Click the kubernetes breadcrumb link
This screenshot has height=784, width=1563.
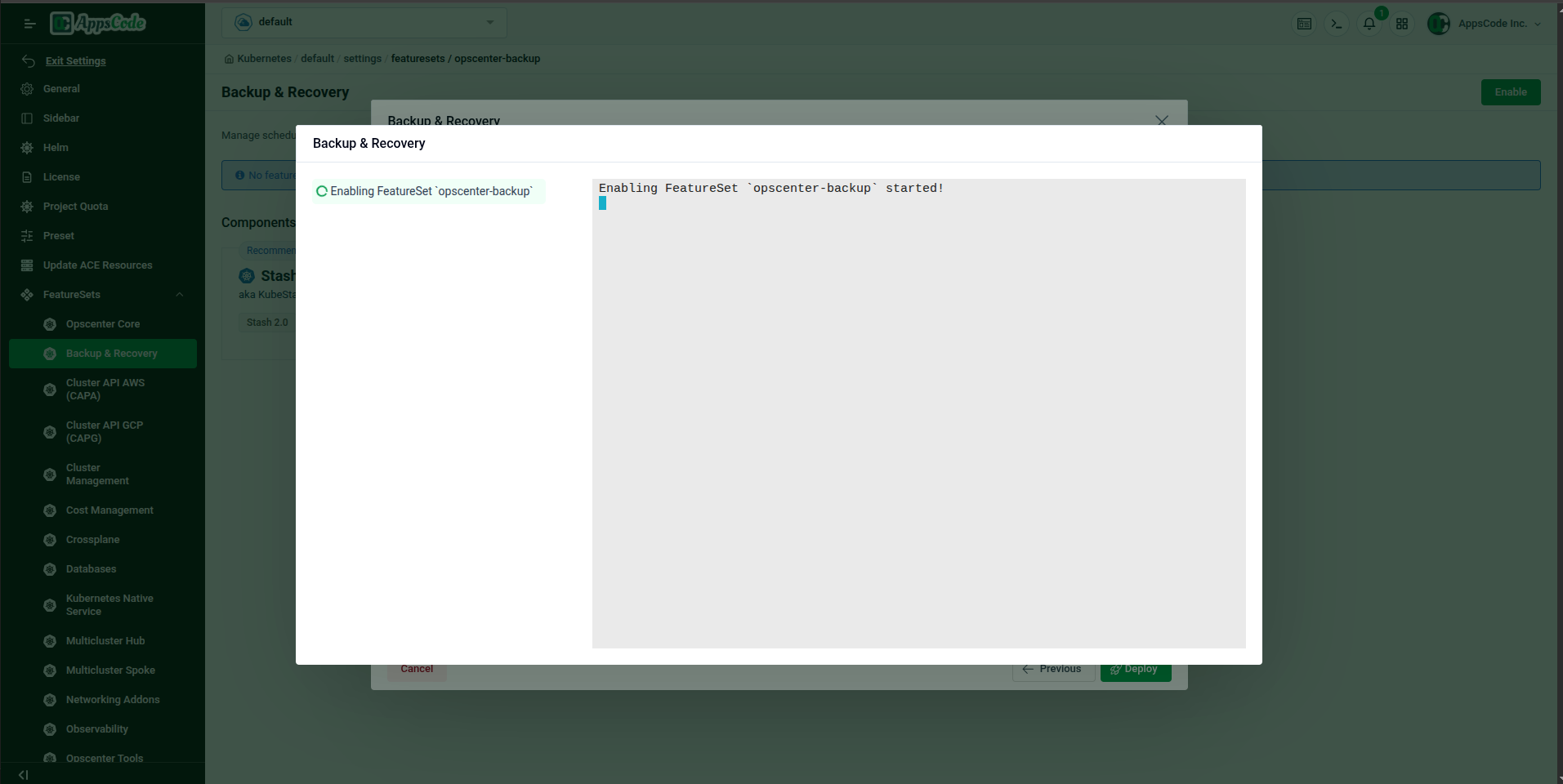[x=263, y=58]
